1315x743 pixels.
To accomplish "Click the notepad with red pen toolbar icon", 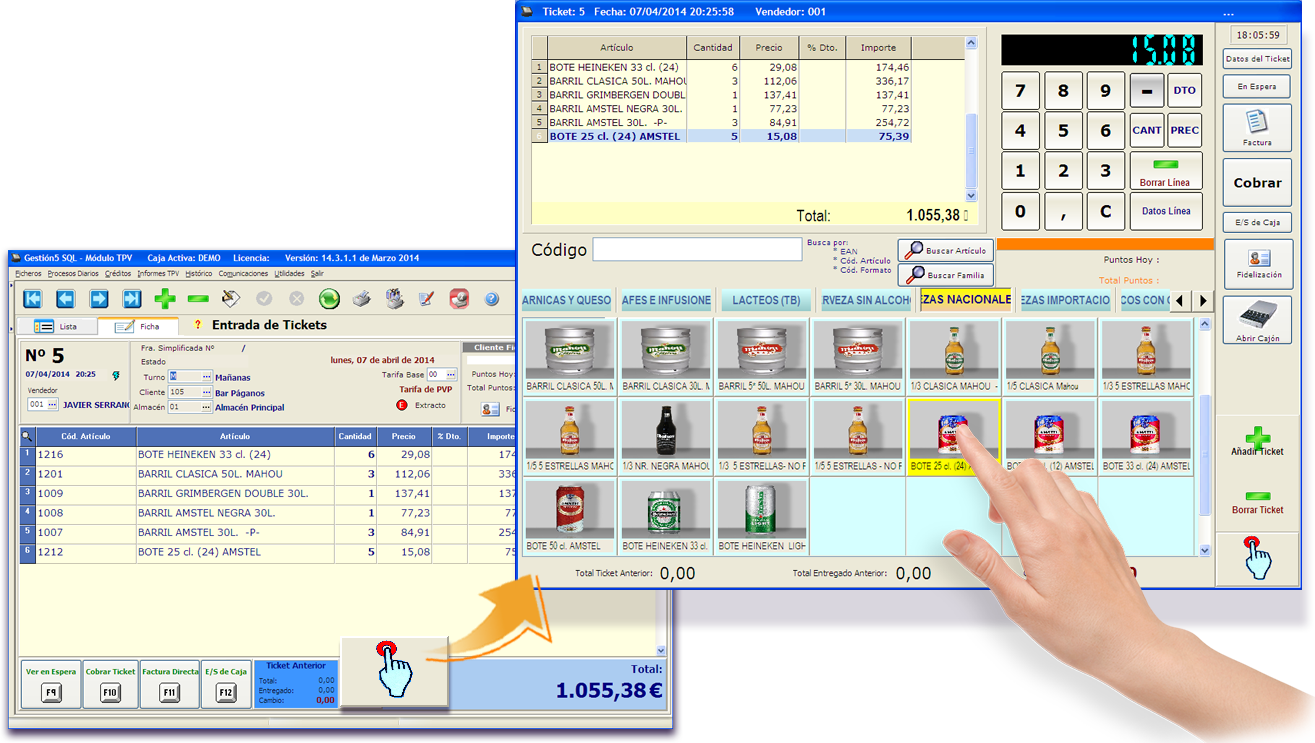I will point(427,298).
